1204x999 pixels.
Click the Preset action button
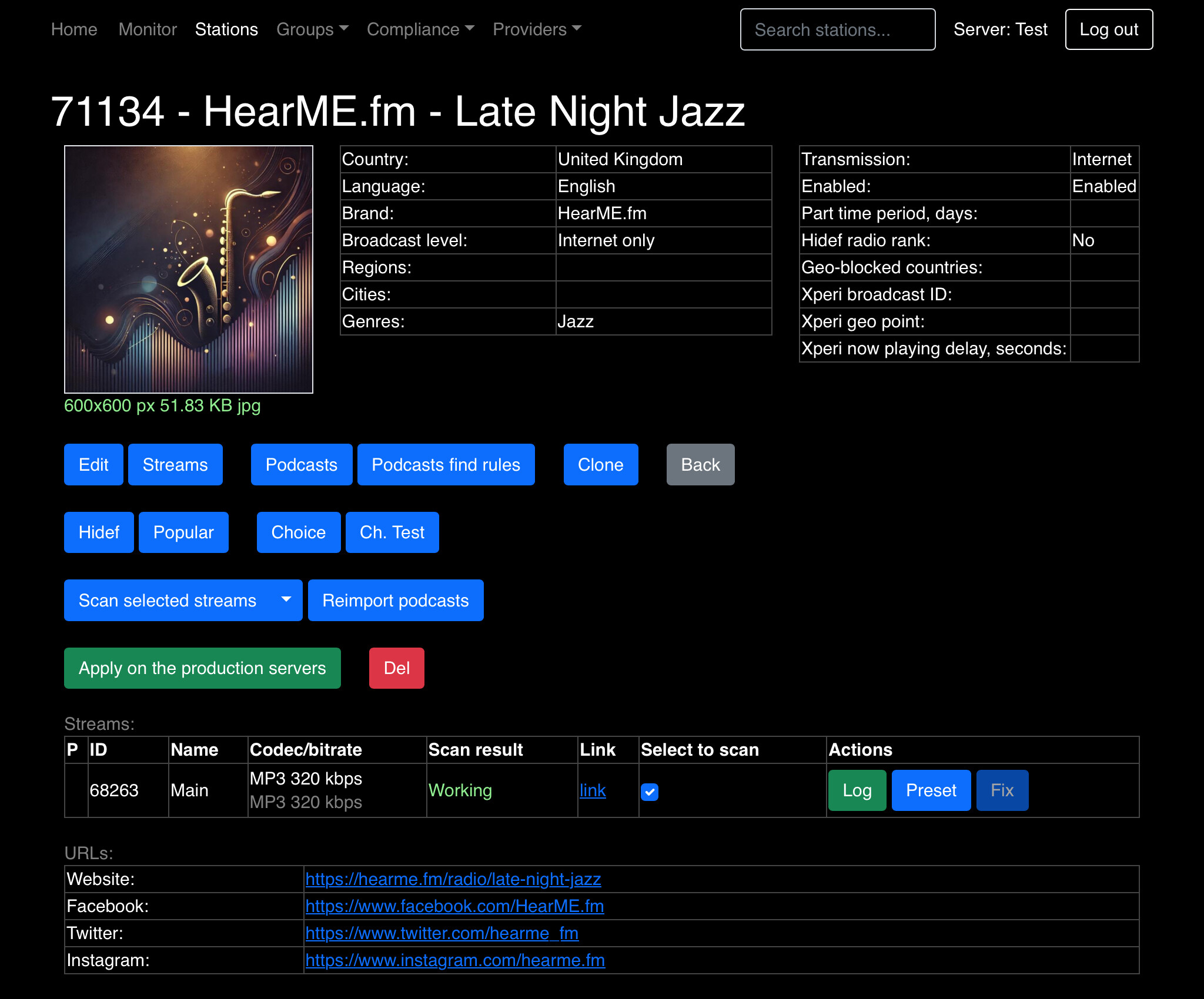pyautogui.click(x=931, y=790)
